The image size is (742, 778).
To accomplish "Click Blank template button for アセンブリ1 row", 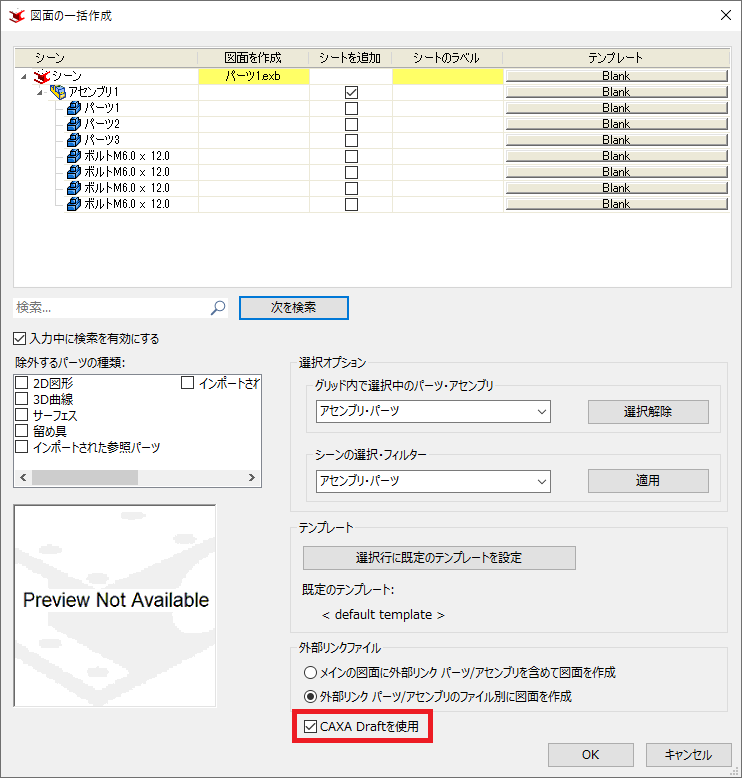I will 616,92.
